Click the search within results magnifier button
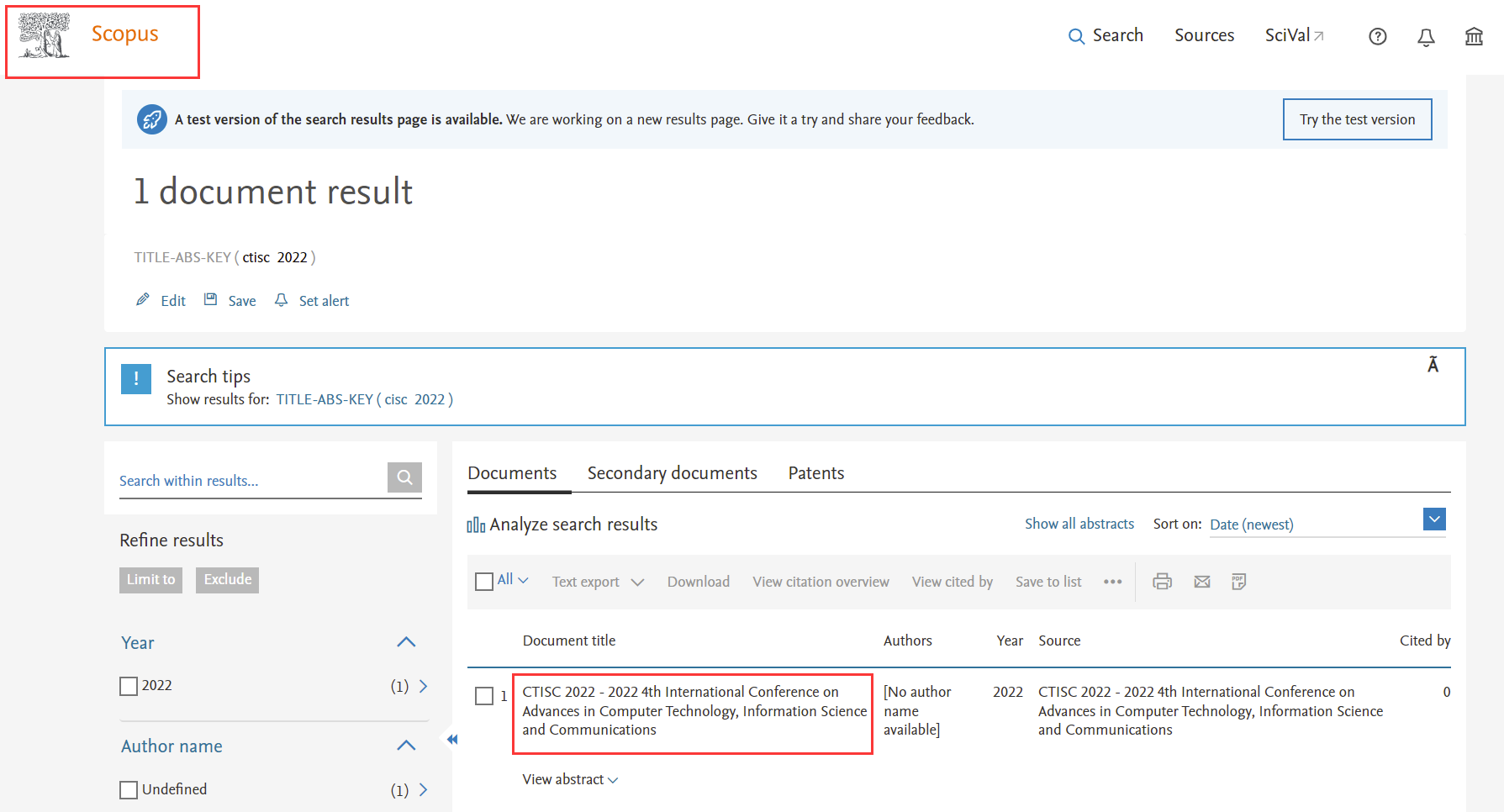This screenshot has width=1504, height=812. [404, 477]
